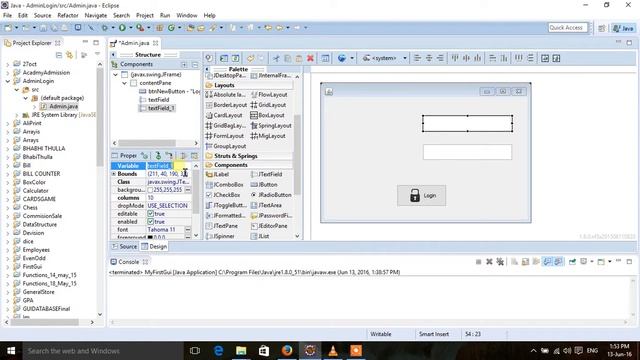This screenshot has height=360, width=640.
Task: Open File Explorer from the taskbar
Action: (x=241, y=351)
